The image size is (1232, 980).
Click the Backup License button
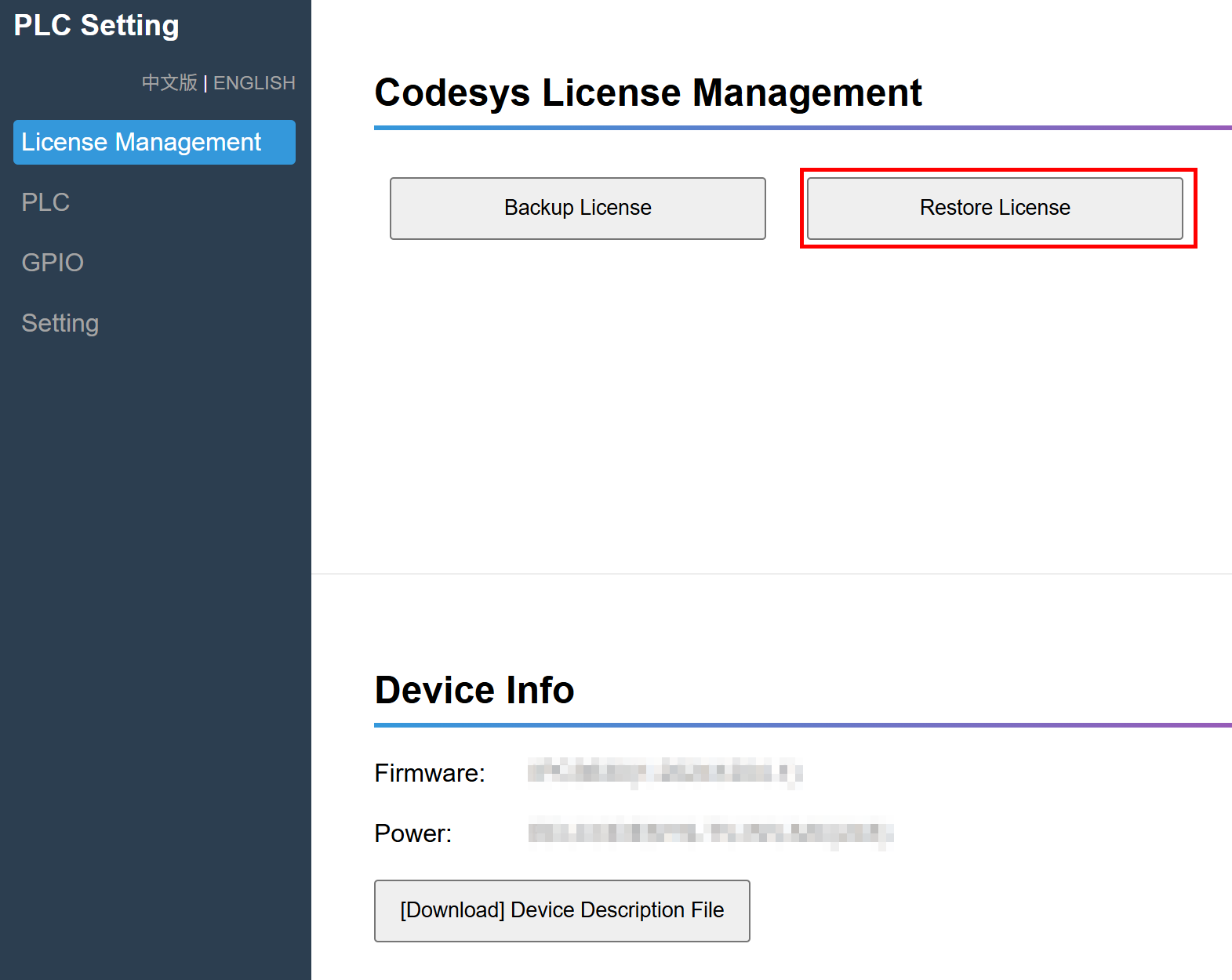(577, 208)
